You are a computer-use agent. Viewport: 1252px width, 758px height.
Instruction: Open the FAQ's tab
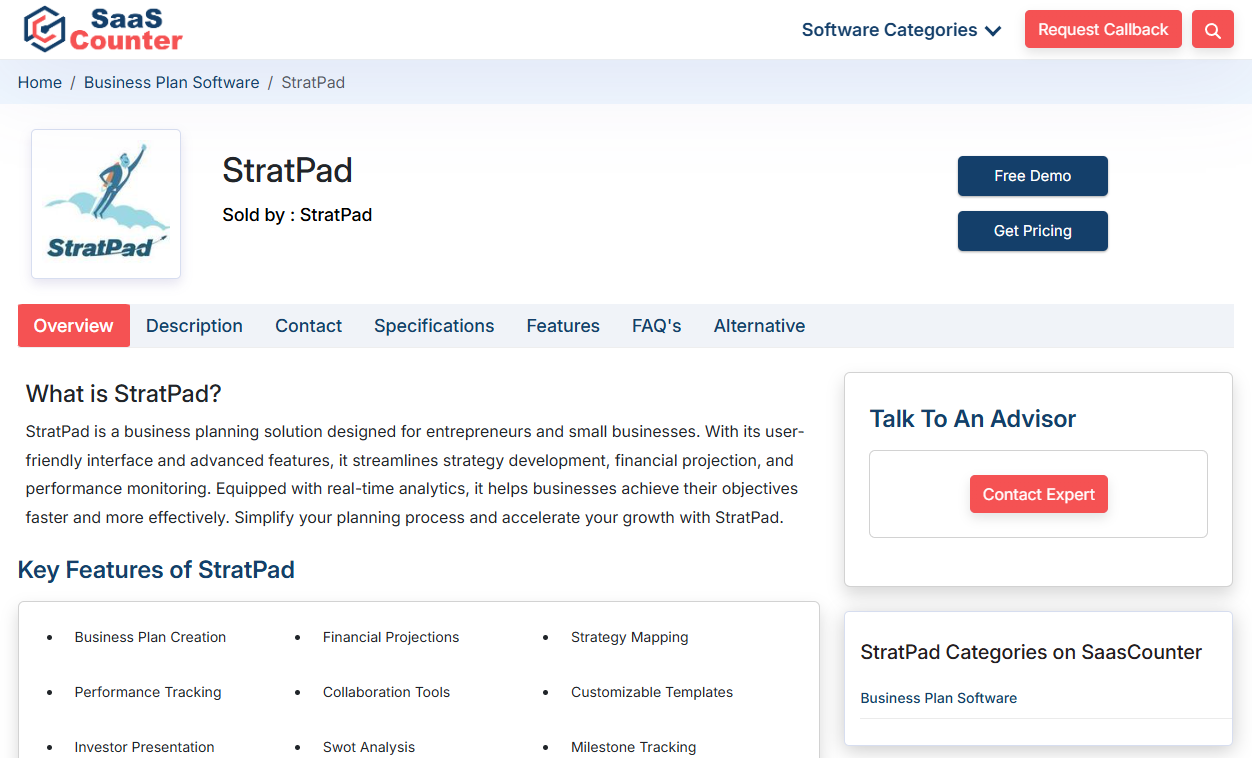click(657, 326)
